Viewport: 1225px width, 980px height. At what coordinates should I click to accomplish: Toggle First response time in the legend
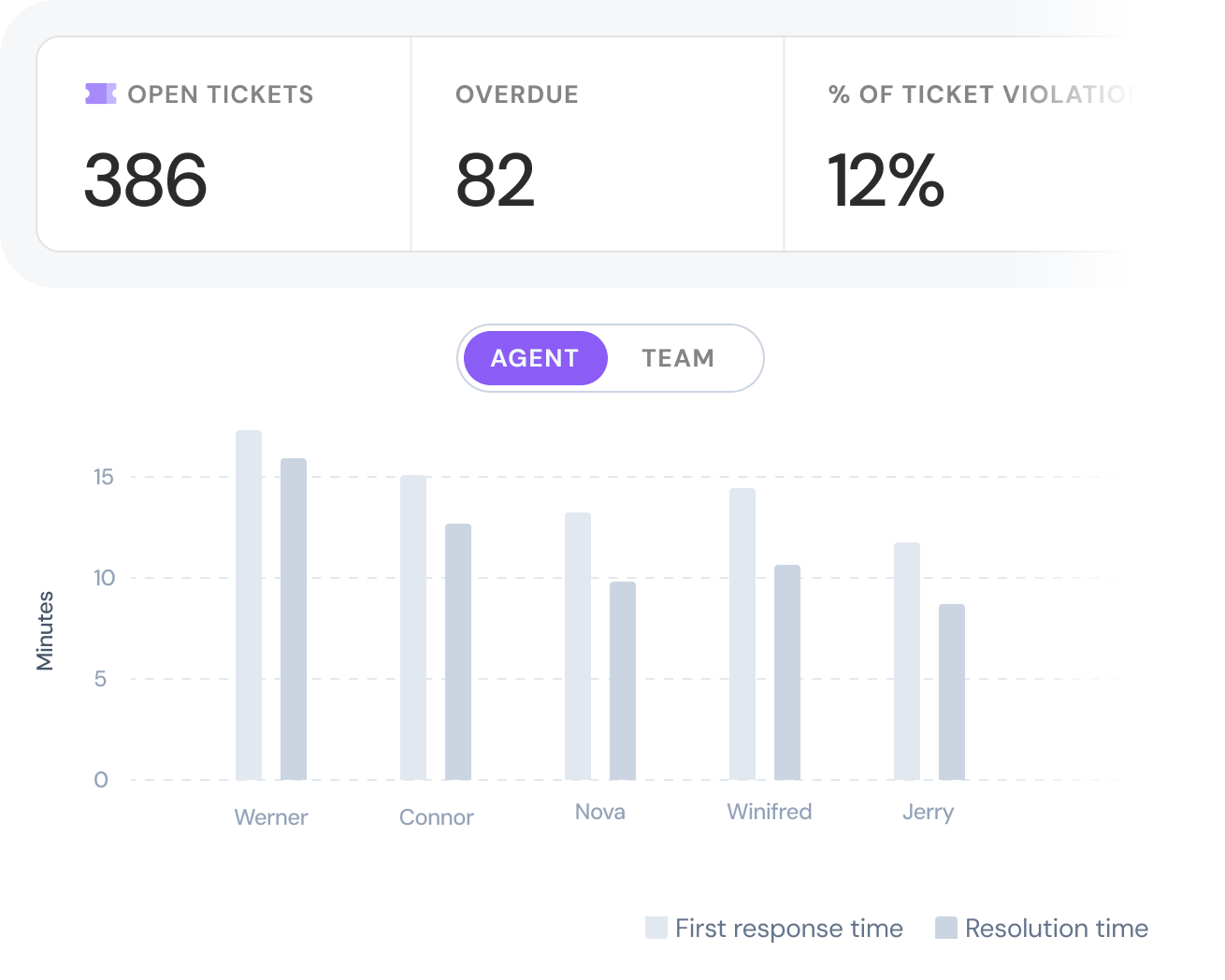[788, 928]
